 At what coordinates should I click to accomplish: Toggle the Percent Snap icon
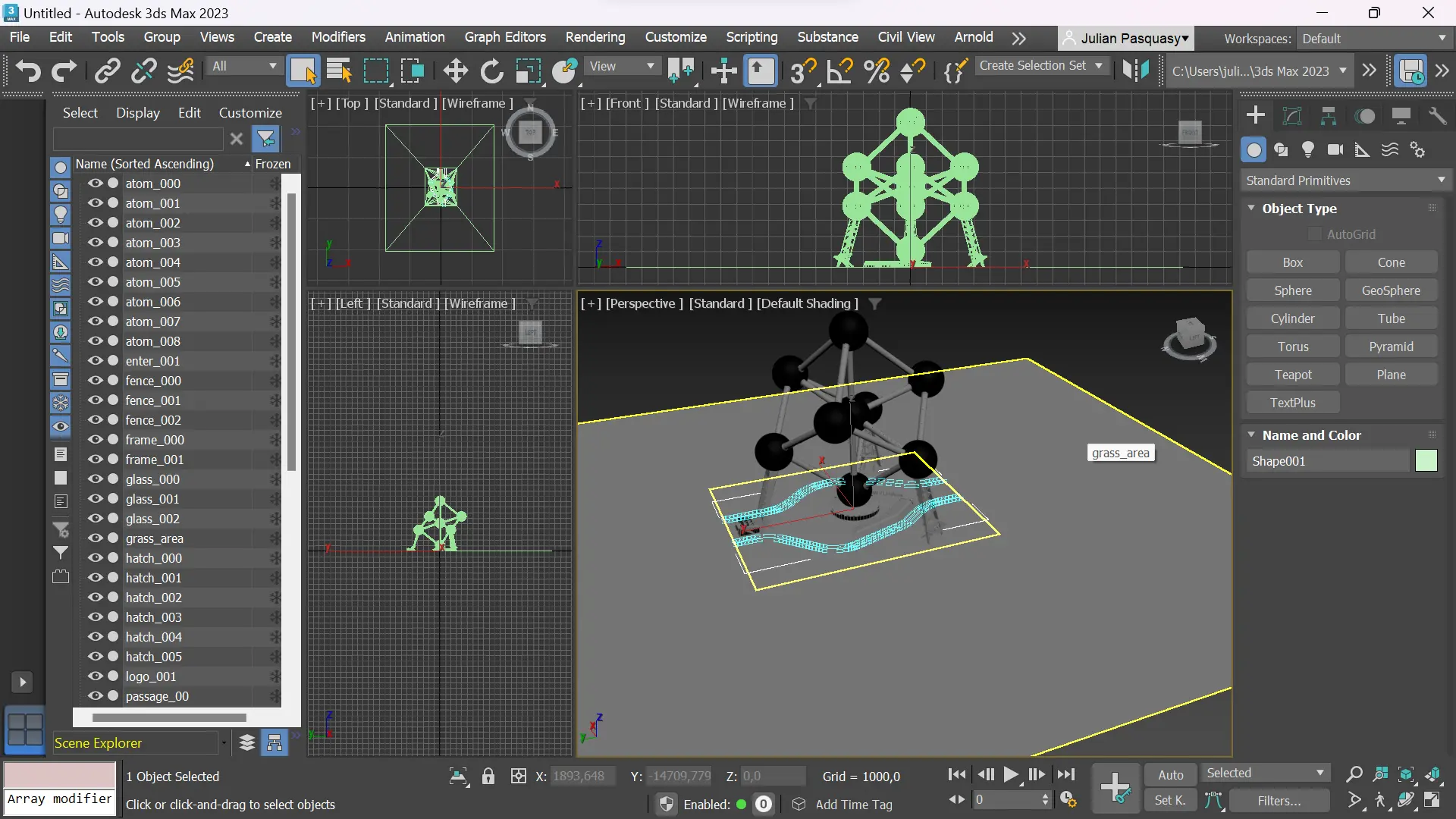click(x=877, y=71)
